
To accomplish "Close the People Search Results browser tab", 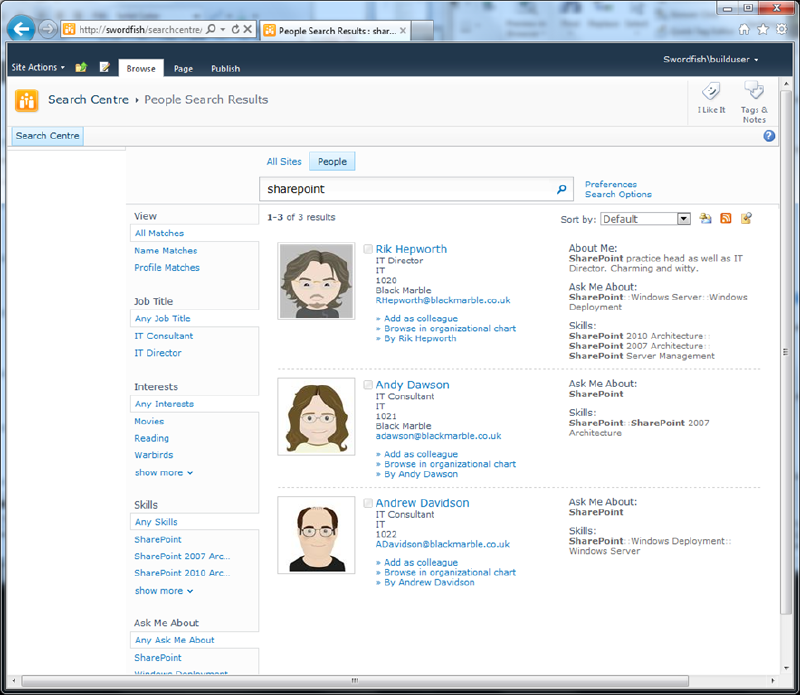I will pyautogui.click(x=403, y=31).
